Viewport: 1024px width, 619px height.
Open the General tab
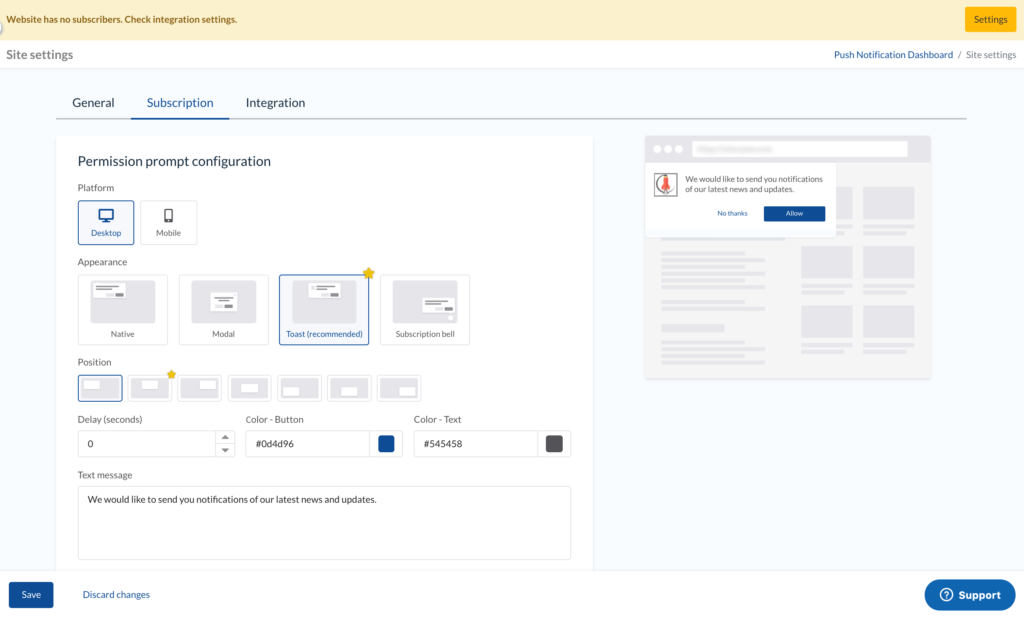point(93,103)
